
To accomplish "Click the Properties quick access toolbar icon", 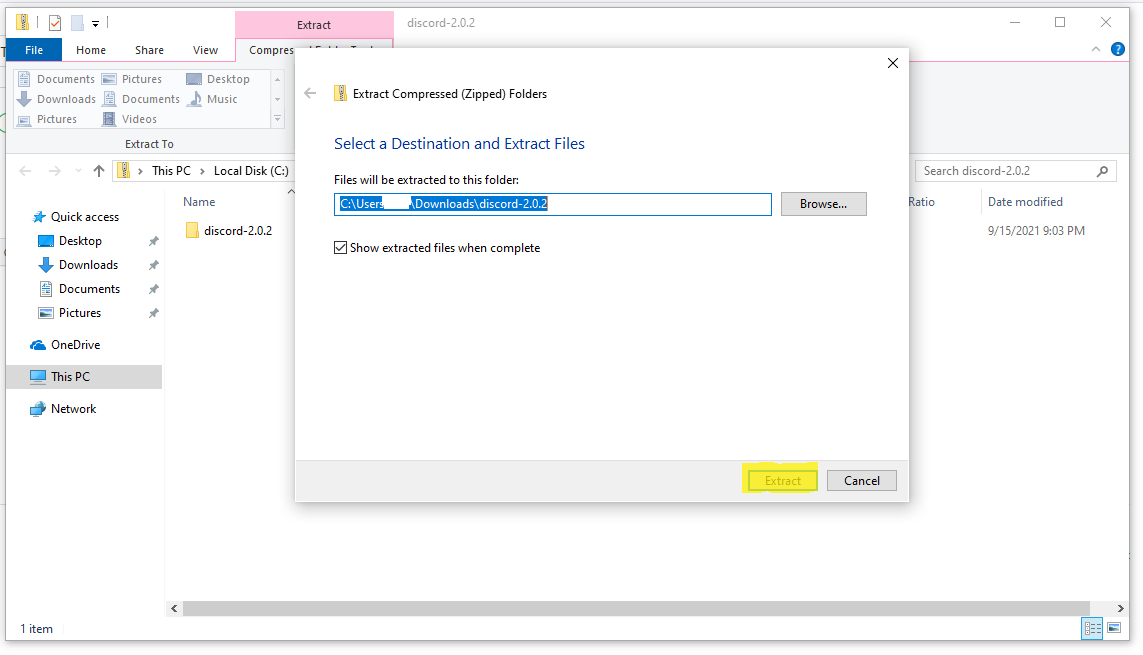I will (x=55, y=23).
